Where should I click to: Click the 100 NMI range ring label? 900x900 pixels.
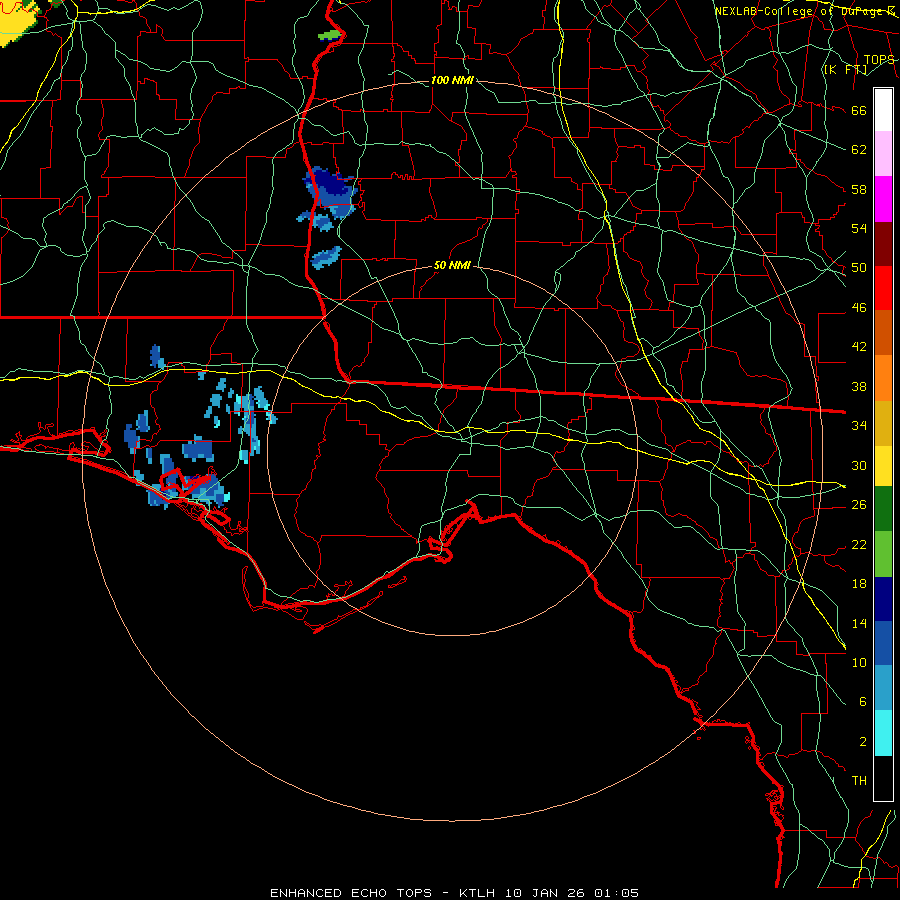[452, 80]
